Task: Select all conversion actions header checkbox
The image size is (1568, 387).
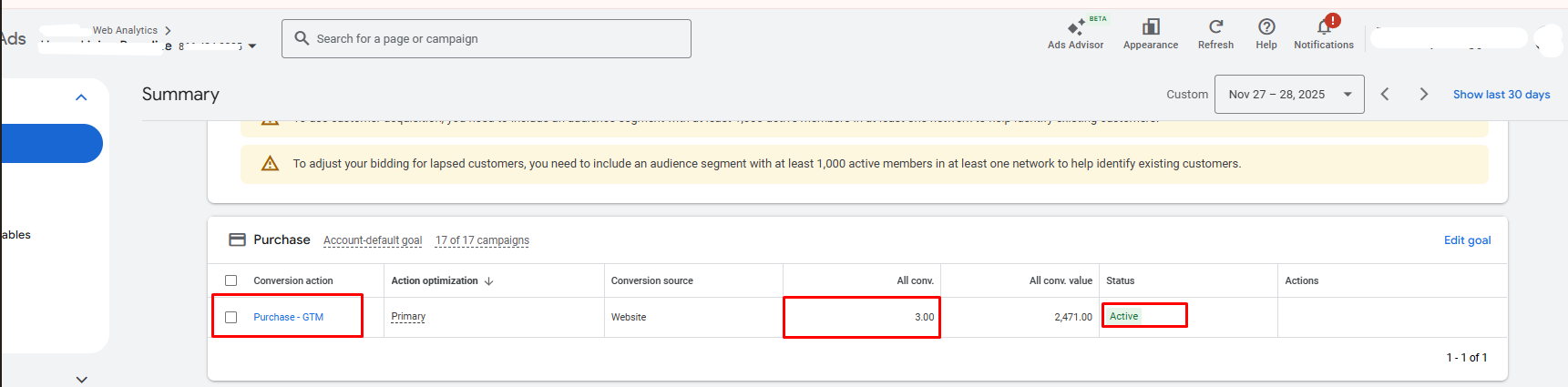Action: [231, 281]
